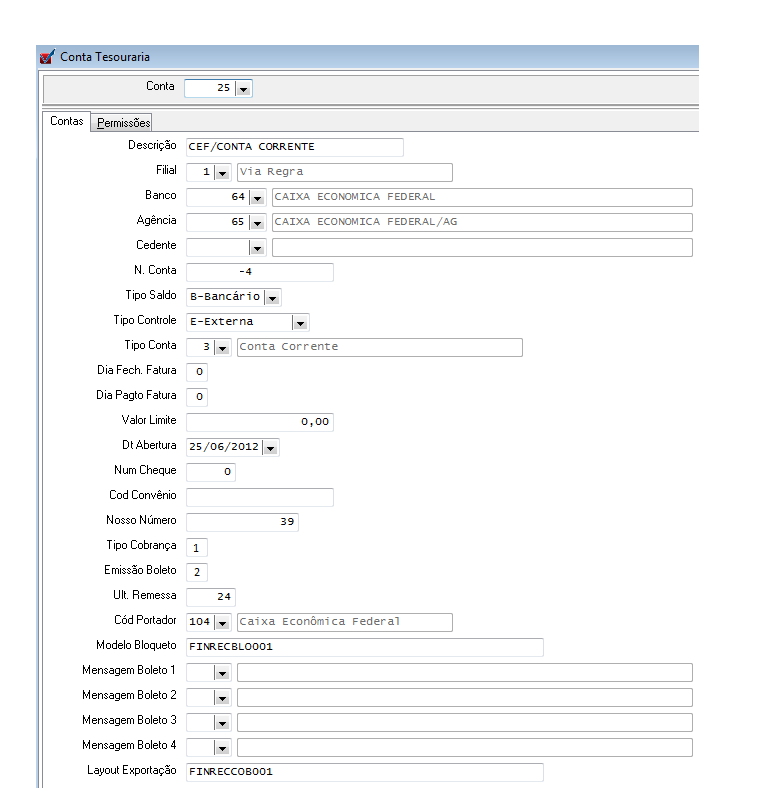The width and height of the screenshot is (767, 801).
Task: Open the Tipo Conta dropdown arrow
Action: click(222, 347)
